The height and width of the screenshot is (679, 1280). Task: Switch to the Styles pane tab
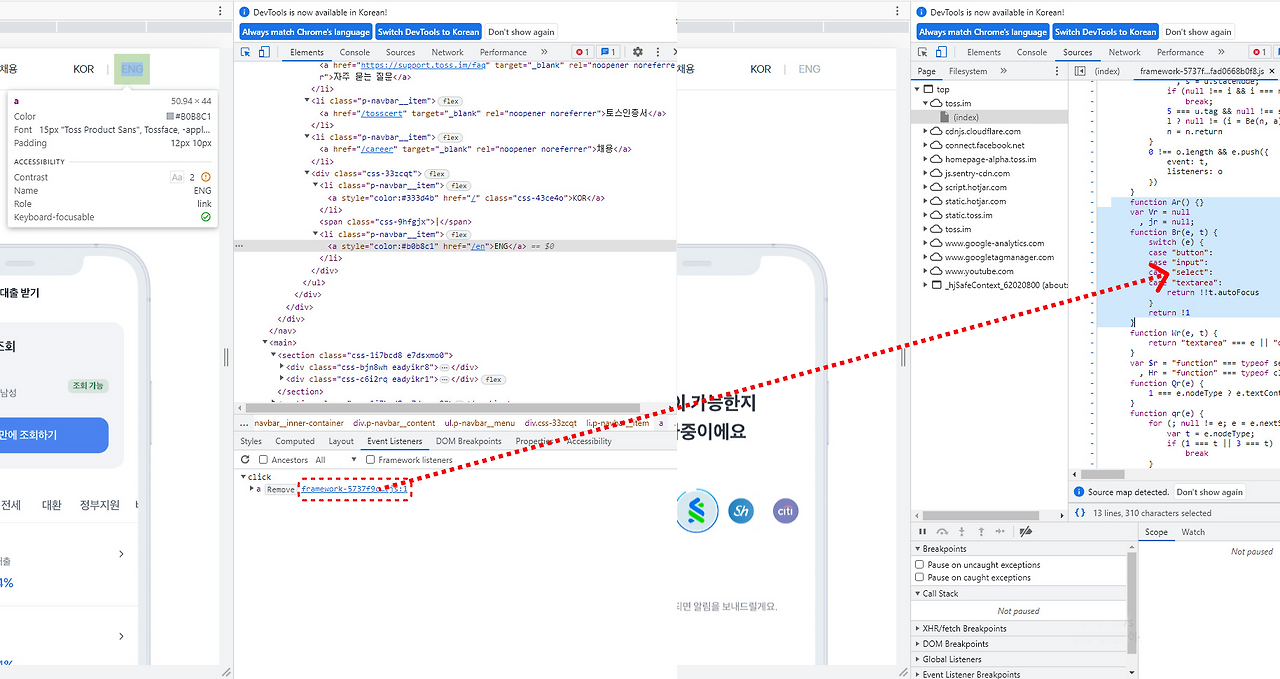click(x=251, y=441)
